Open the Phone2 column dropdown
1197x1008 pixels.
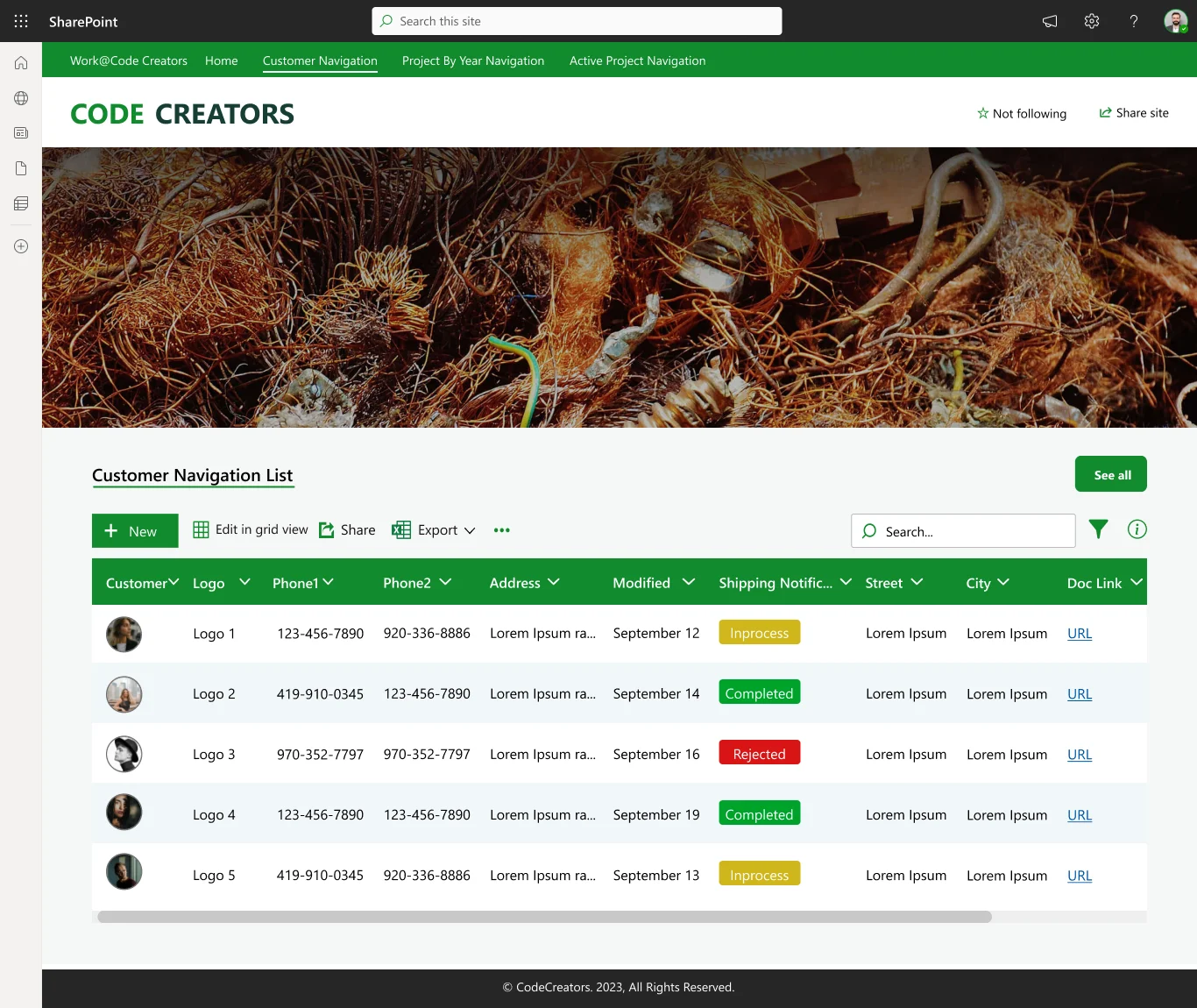coord(445,582)
